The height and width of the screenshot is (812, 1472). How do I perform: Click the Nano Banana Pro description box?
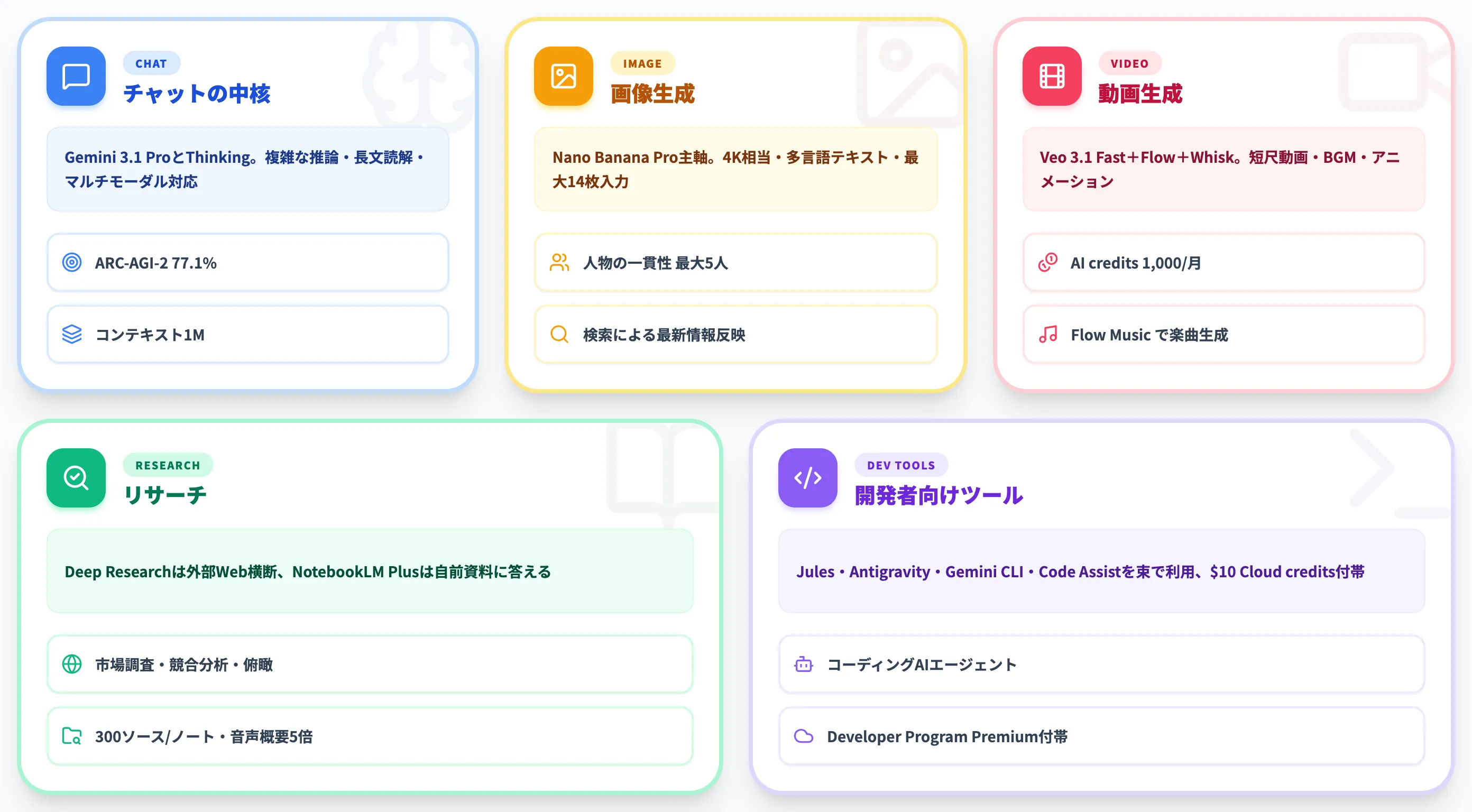pos(736,169)
